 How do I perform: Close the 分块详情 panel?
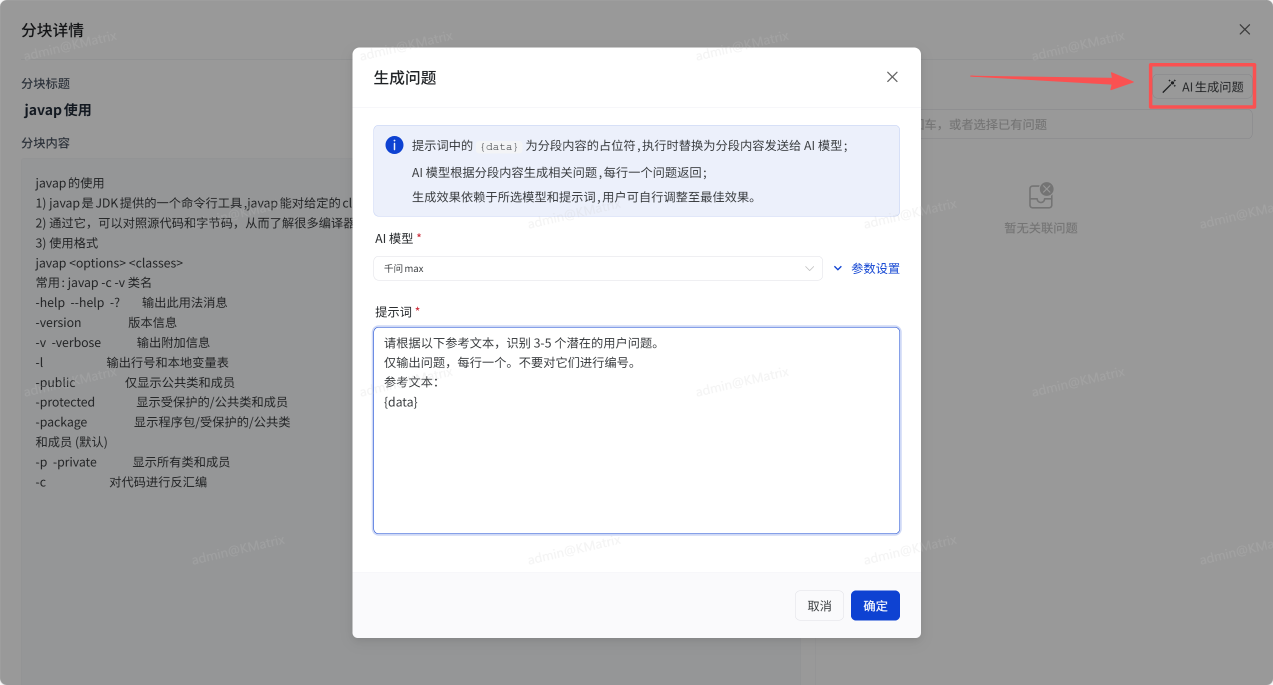coord(1245,29)
